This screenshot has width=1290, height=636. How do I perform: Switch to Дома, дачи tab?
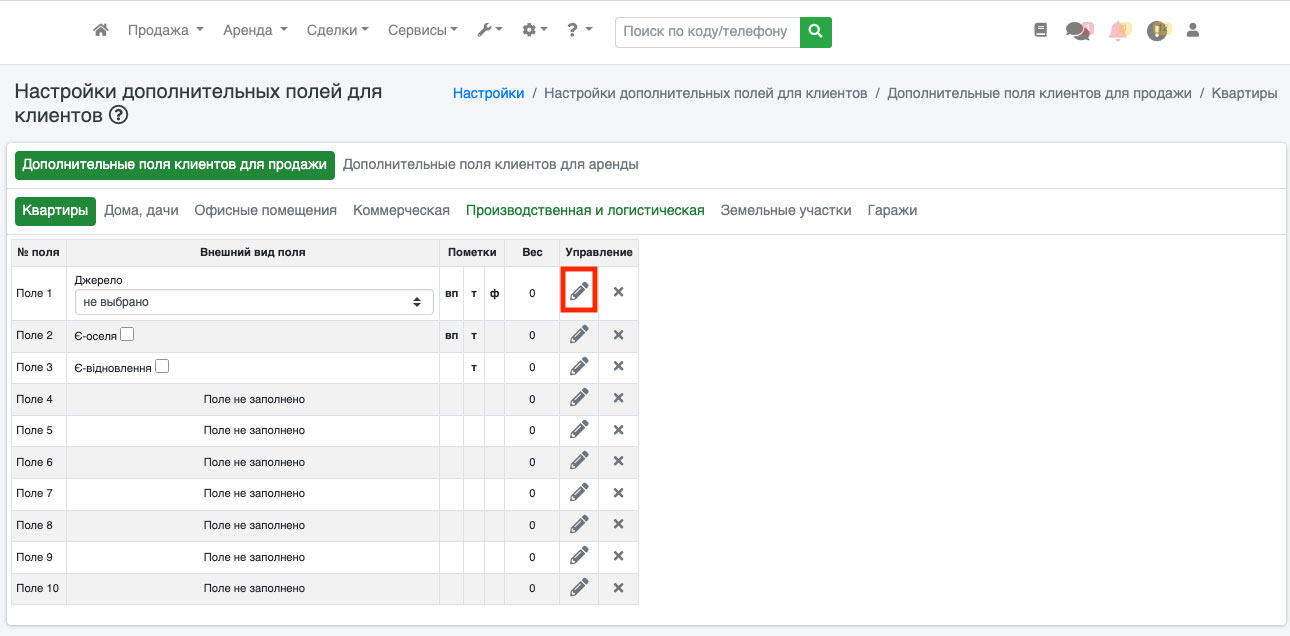click(141, 210)
